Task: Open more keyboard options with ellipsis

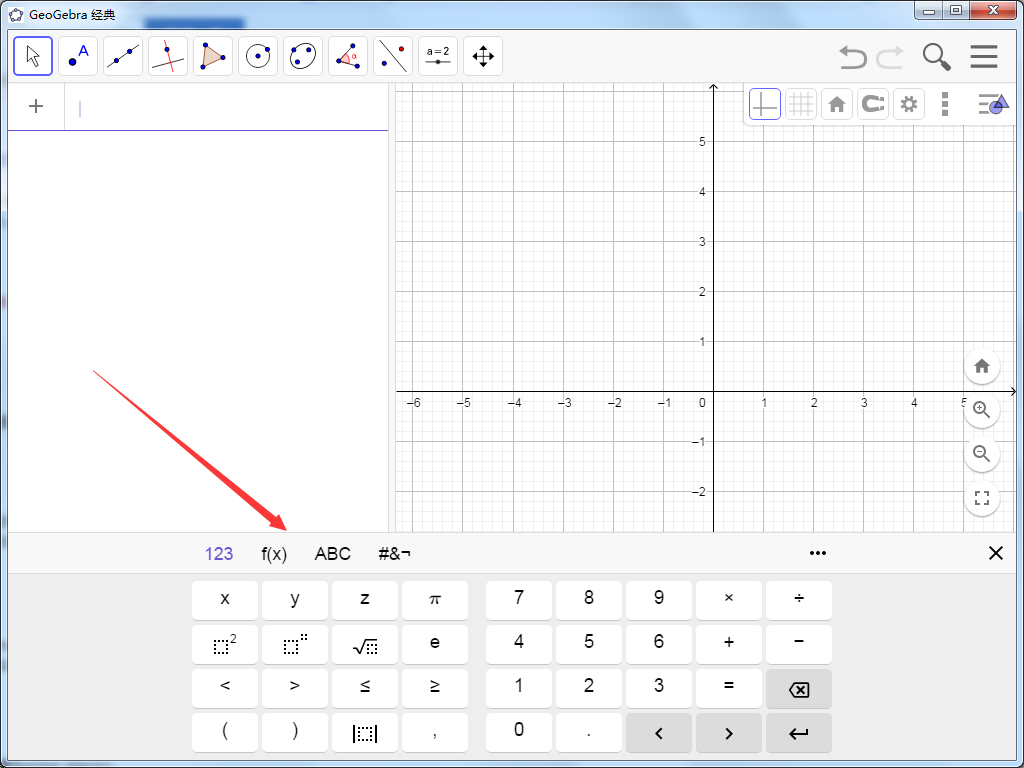Action: (818, 553)
